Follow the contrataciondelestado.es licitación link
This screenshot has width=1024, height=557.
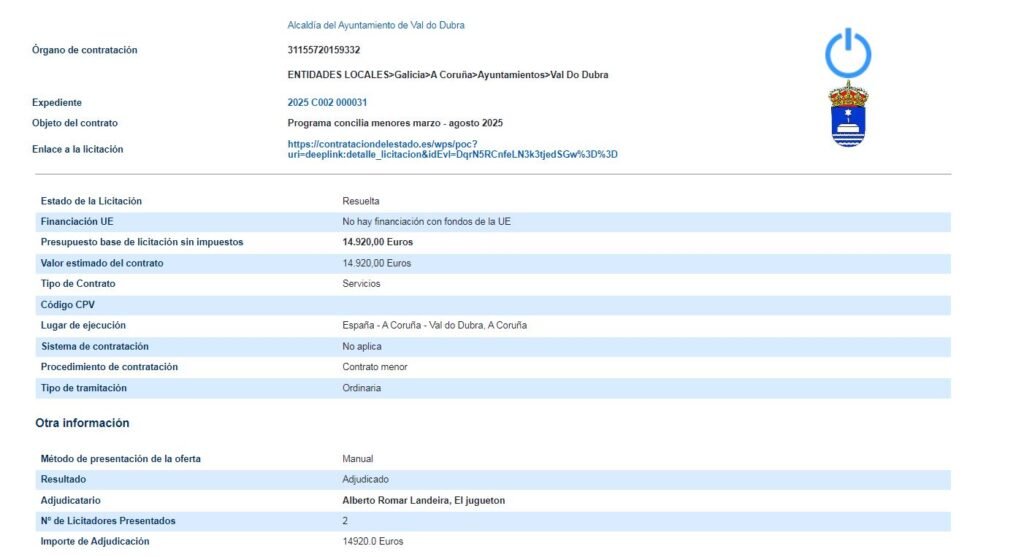coord(452,149)
